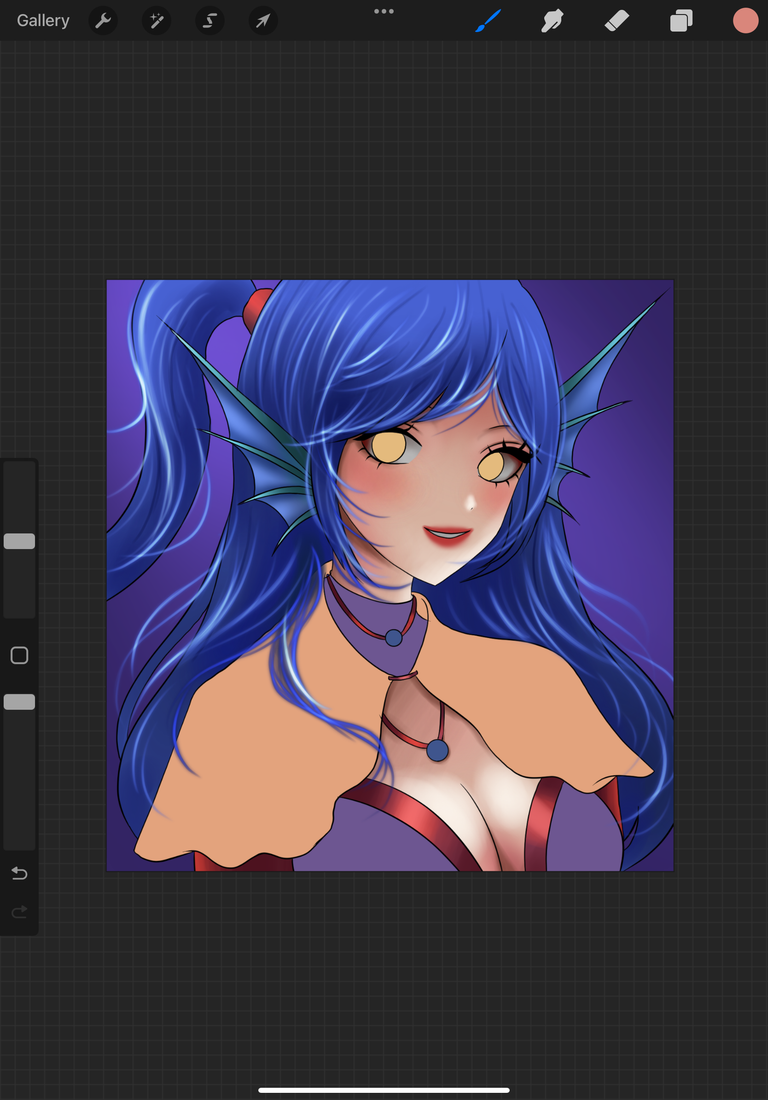
Task: Tap the square Modify button on sidebar
Action: [19, 655]
